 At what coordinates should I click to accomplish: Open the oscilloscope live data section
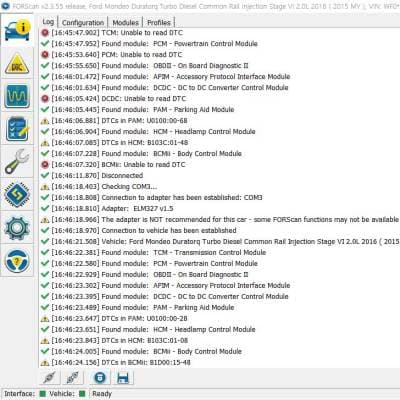click(x=17, y=96)
